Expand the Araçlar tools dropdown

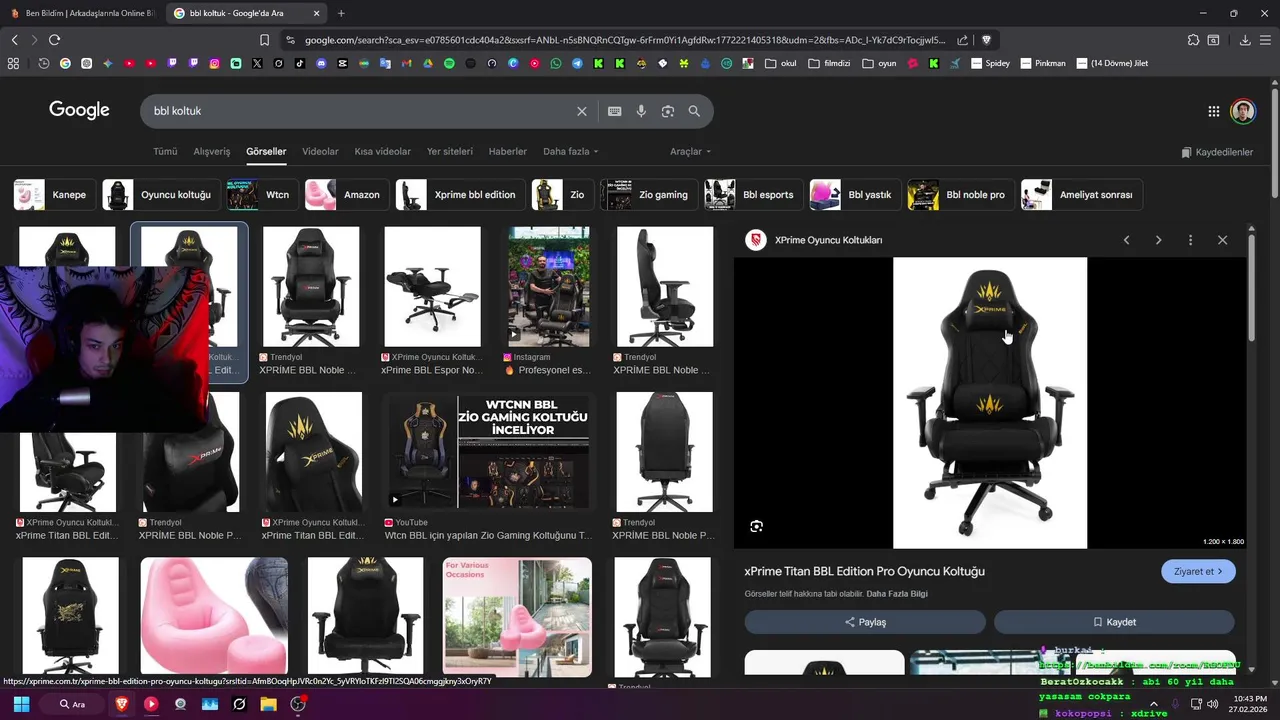click(690, 151)
